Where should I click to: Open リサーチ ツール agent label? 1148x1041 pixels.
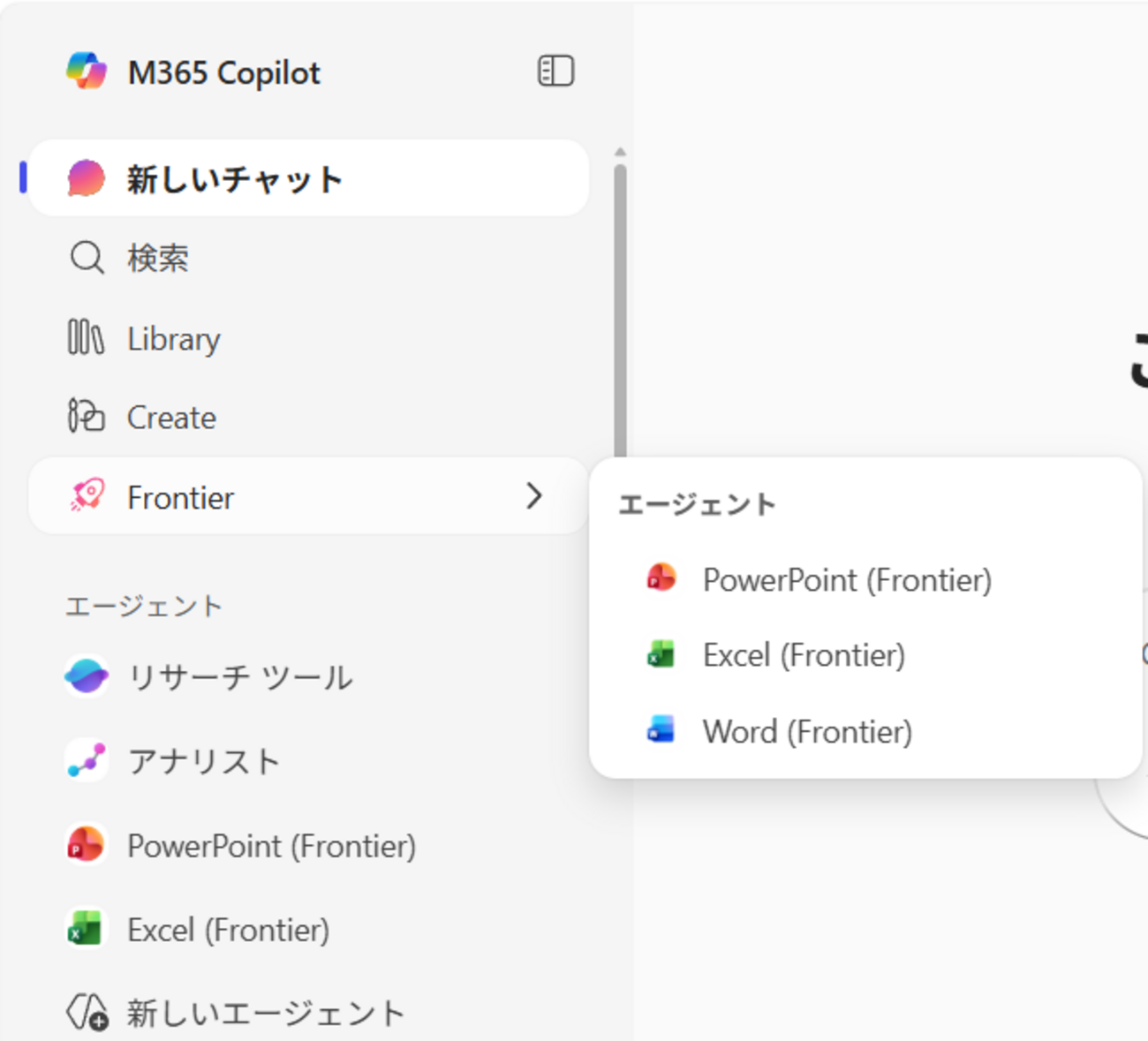click(240, 677)
